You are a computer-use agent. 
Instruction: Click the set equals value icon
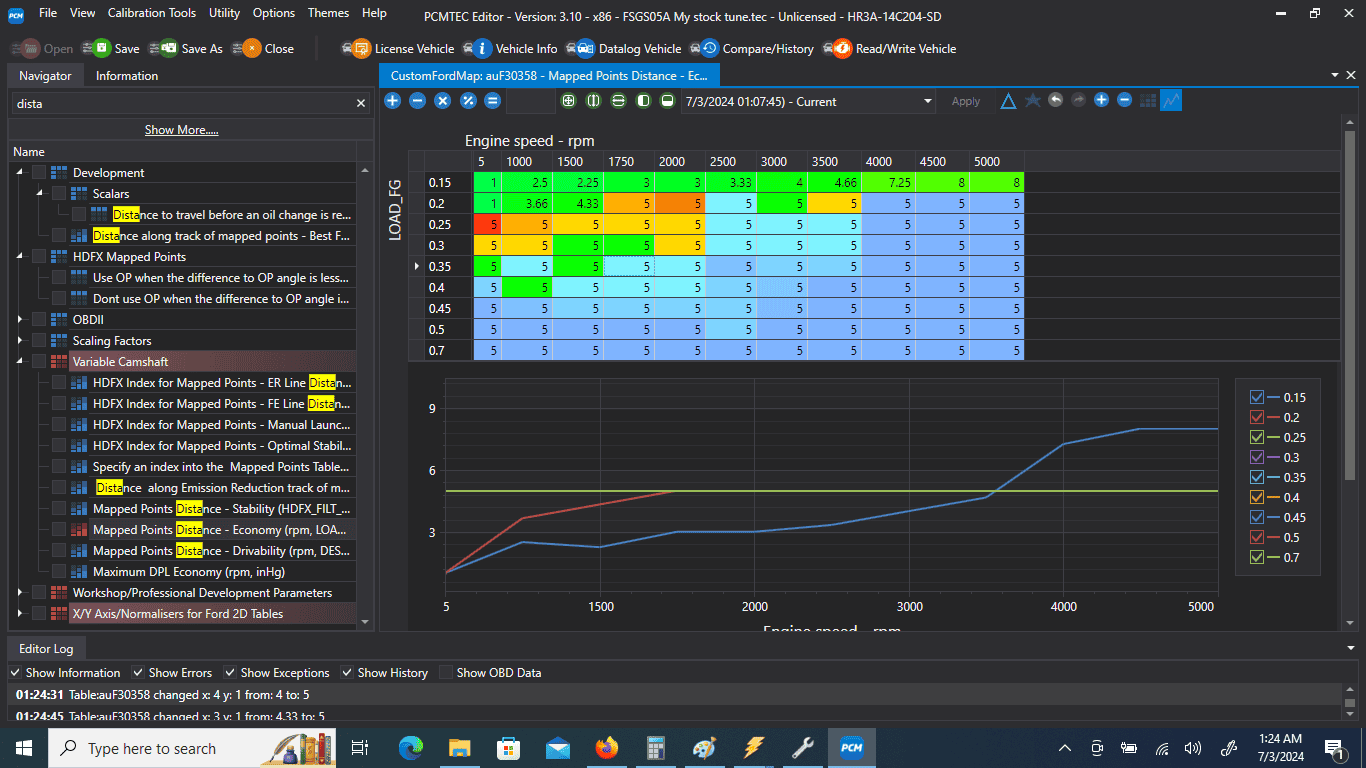point(493,100)
